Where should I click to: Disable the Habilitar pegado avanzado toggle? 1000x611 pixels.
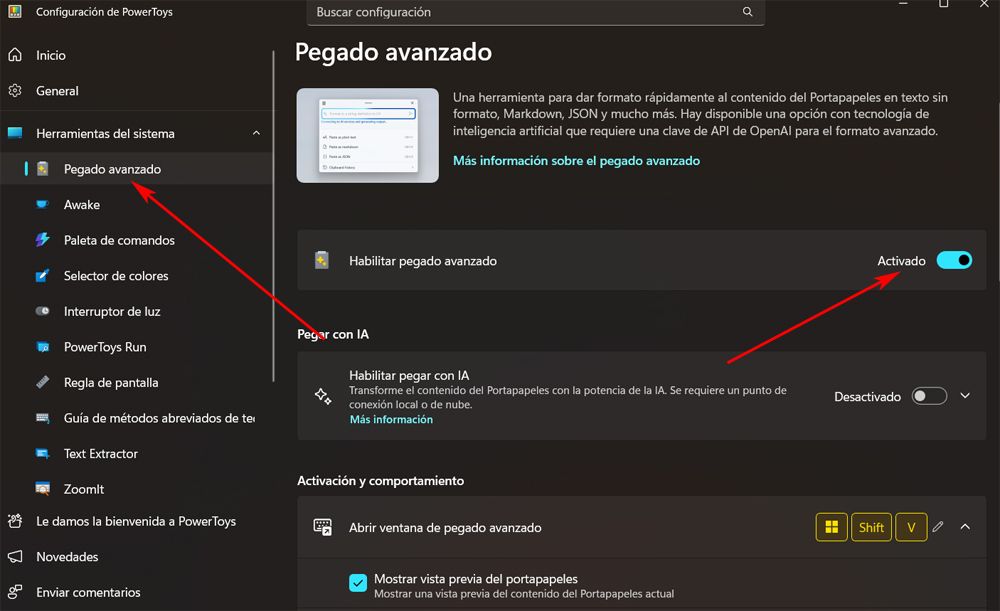[954, 259]
